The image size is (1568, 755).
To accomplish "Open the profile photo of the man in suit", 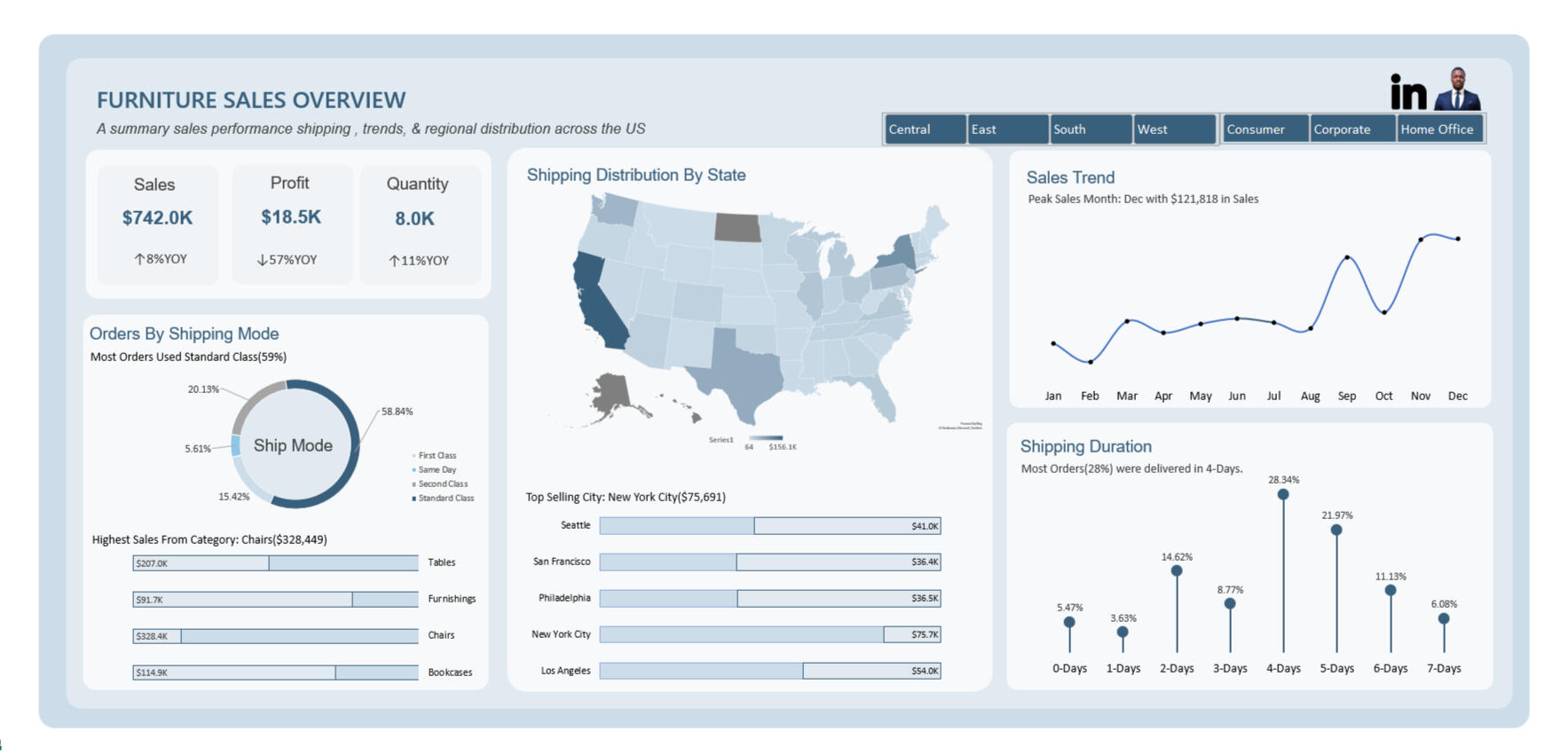I will point(1456,90).
